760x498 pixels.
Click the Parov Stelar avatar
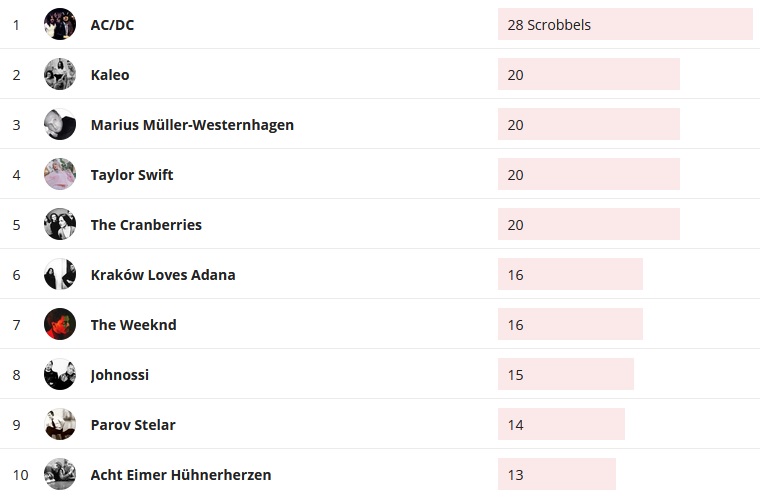coord(60,424)
